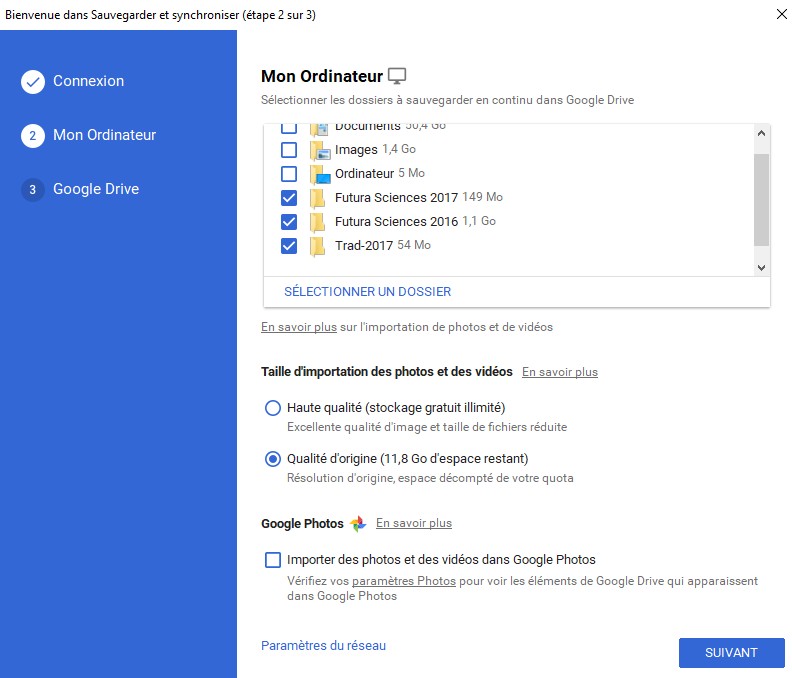This screenshot has height=678, width=792.
Task: Select Haute qualité radio option
Action: [x=273, y=408]
